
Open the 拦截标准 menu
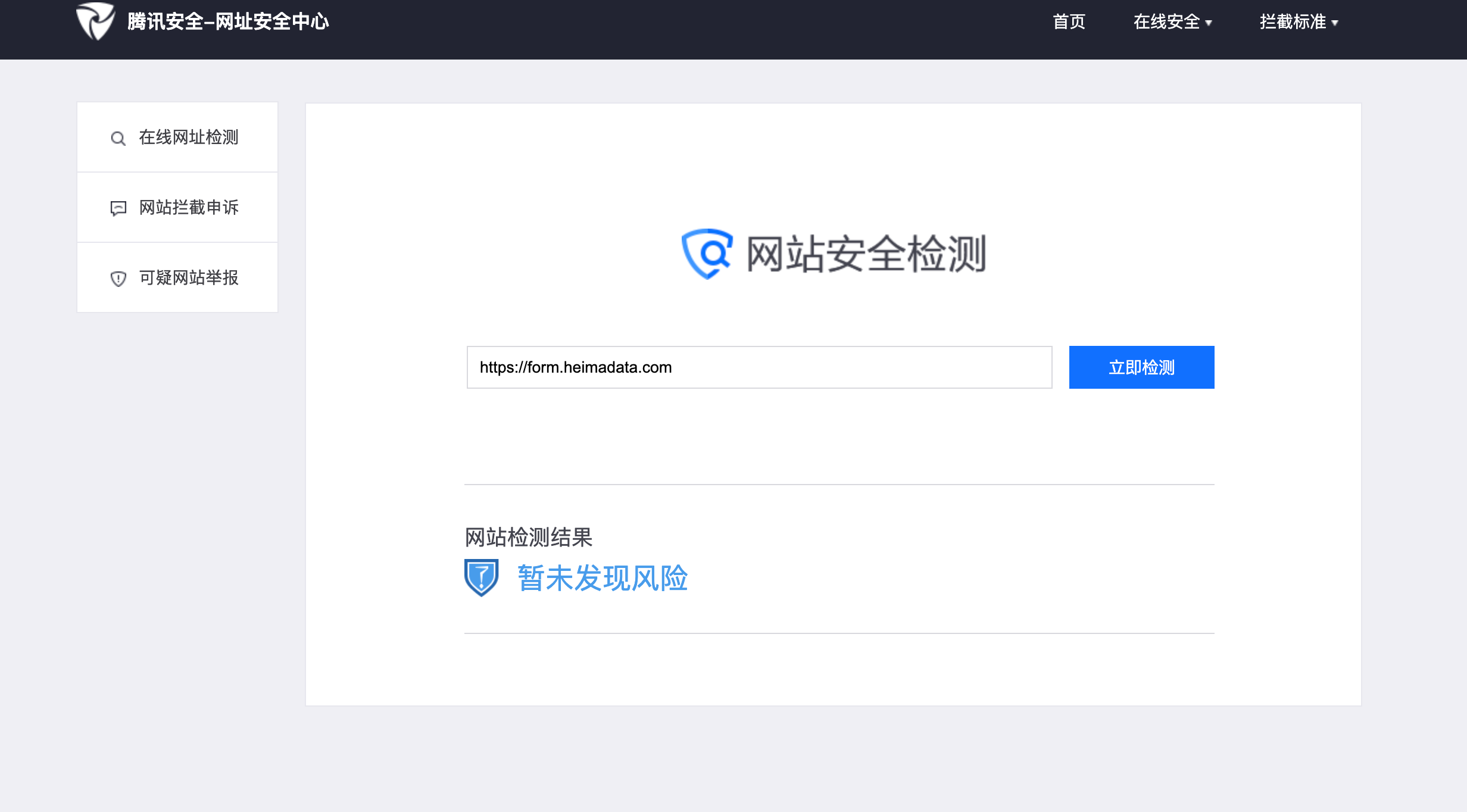pyautogui.click(x=1292, y=22)
